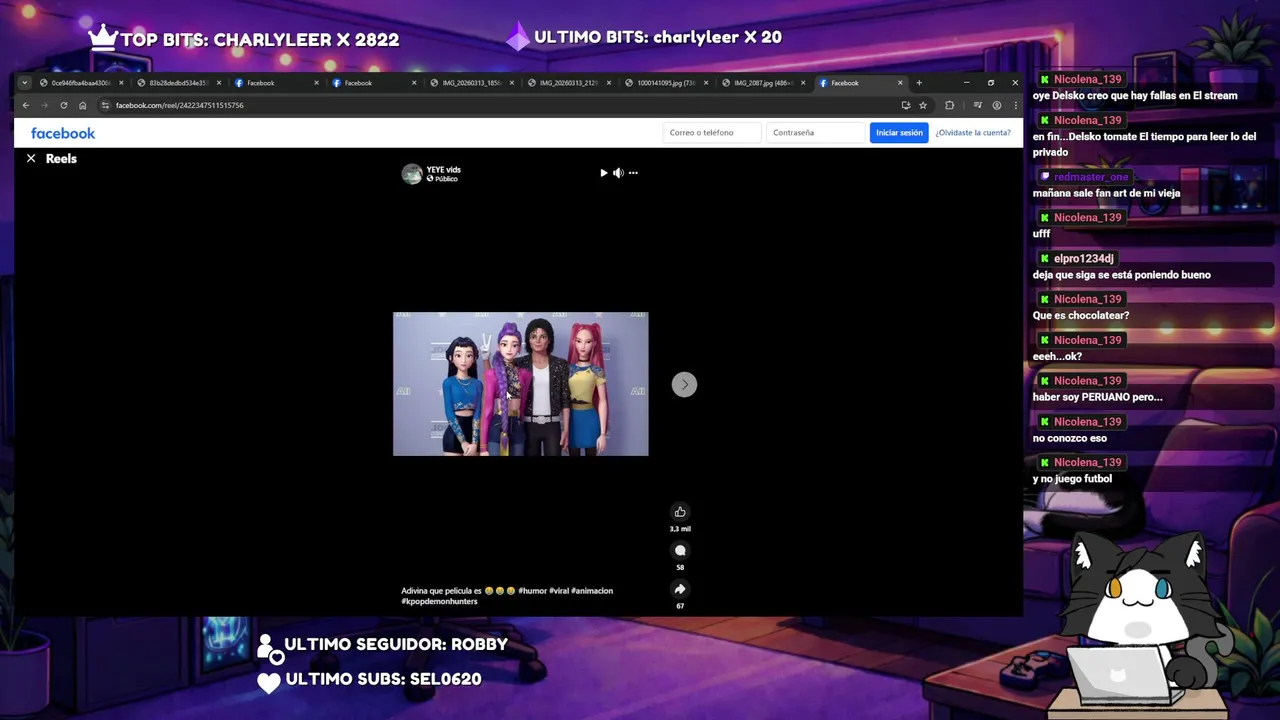
Task: Open the reel's comments bubble icon
Action: click(680, 550)
